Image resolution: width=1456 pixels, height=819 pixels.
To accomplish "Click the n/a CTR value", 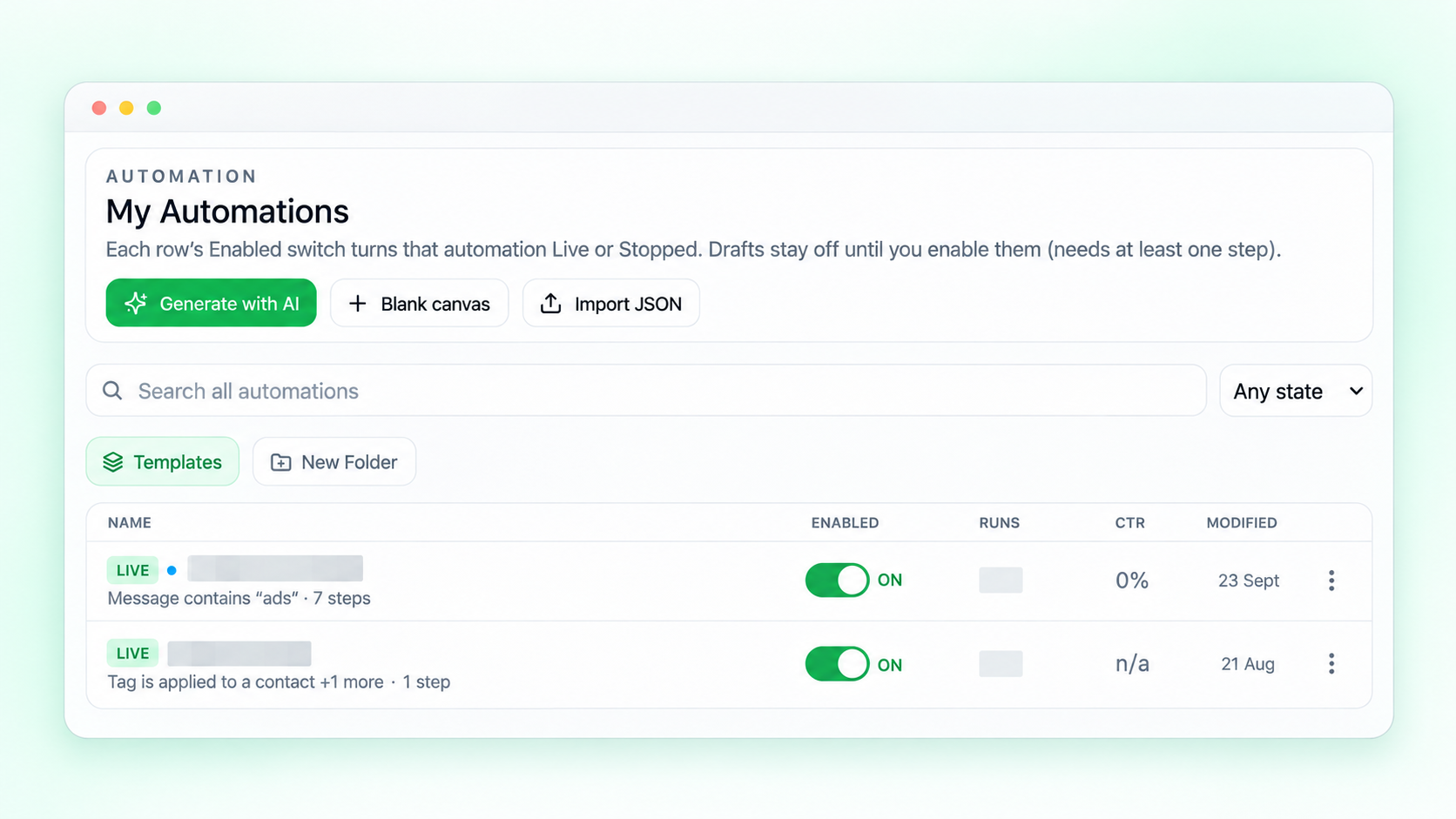I will coord(1132,664).
